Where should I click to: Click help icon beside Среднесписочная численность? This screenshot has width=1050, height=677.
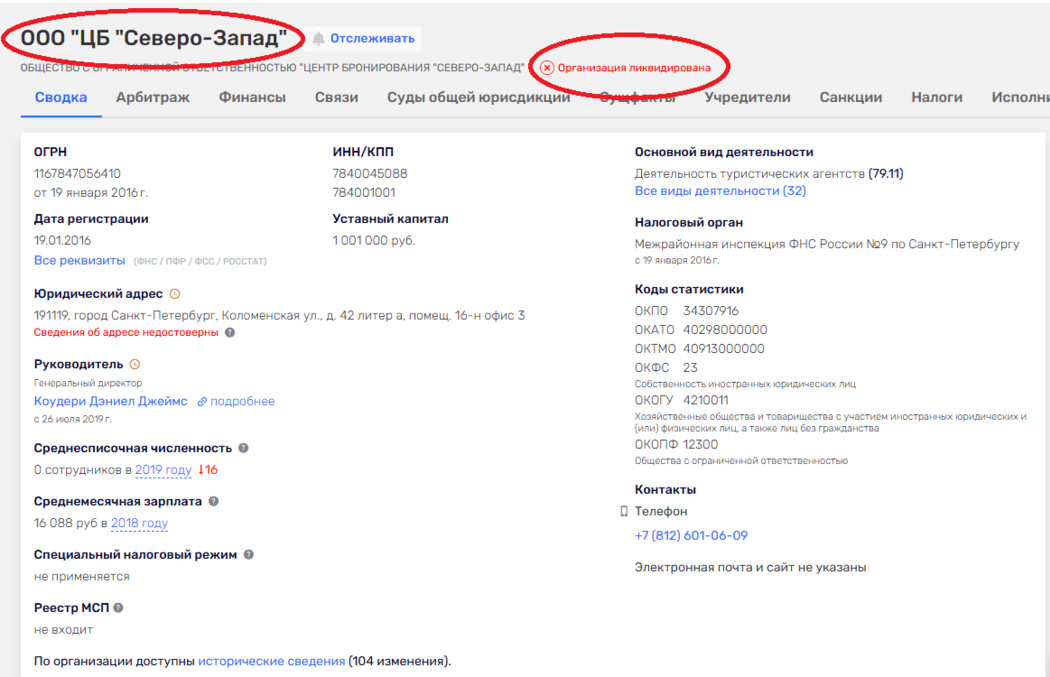click(x=243, y=448)
